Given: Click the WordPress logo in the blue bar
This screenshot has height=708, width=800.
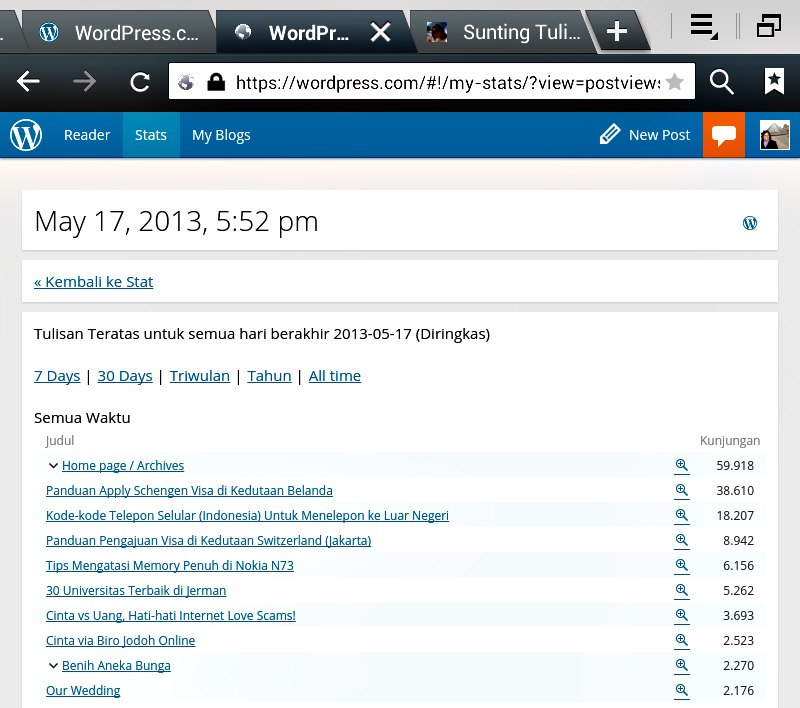Looking at the screenshot, I should (x=26, y=135).
